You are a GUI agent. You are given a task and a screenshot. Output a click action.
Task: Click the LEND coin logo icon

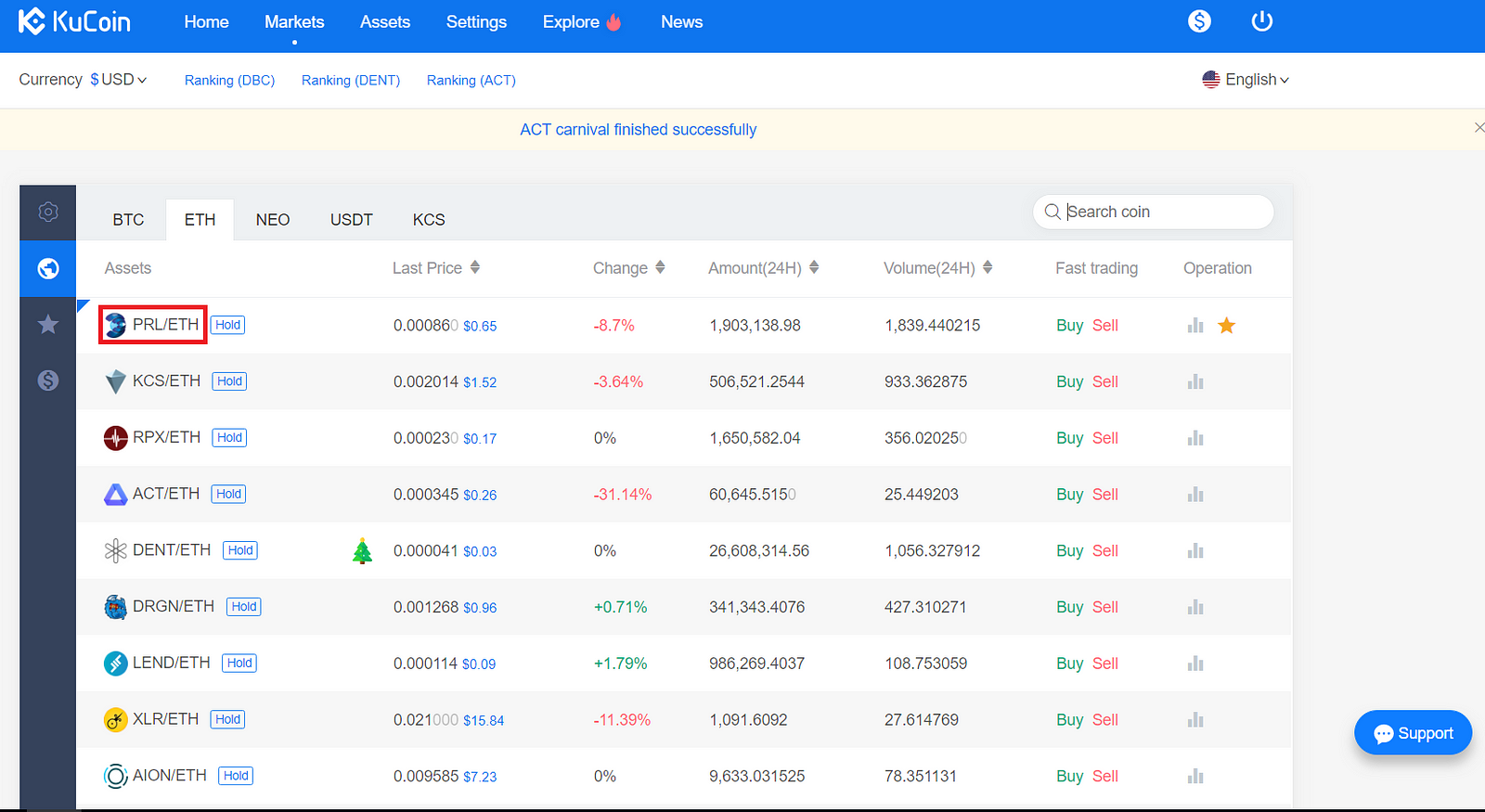pyautogui.click(x=115, y=664)
